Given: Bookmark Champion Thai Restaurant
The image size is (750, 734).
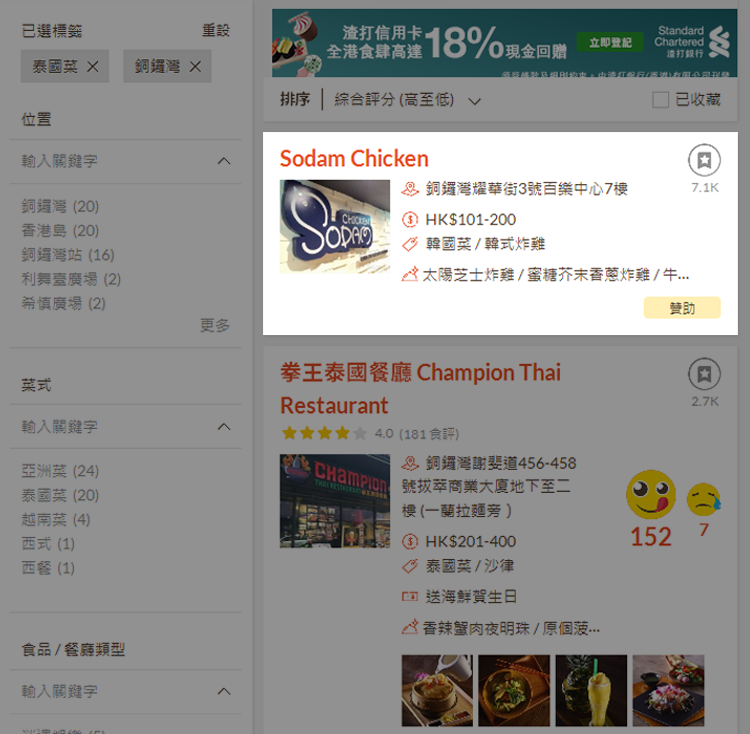Looking at the screenshot, I should coord(704,374).
